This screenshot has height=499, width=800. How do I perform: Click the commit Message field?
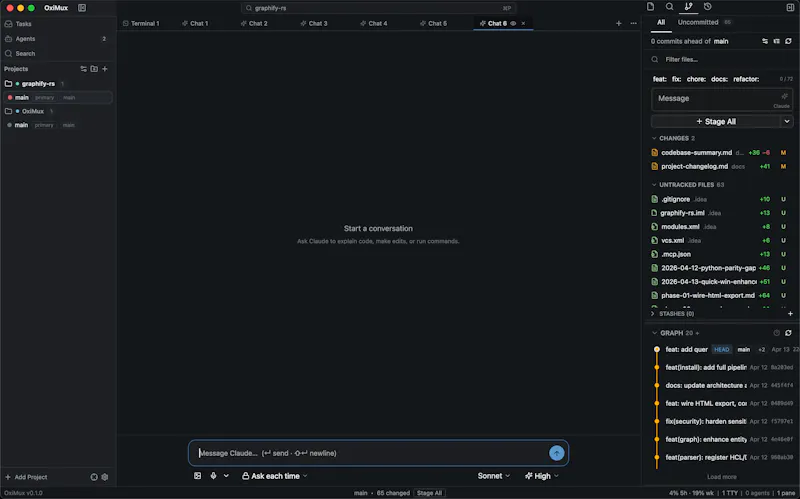tap(721, 99)
